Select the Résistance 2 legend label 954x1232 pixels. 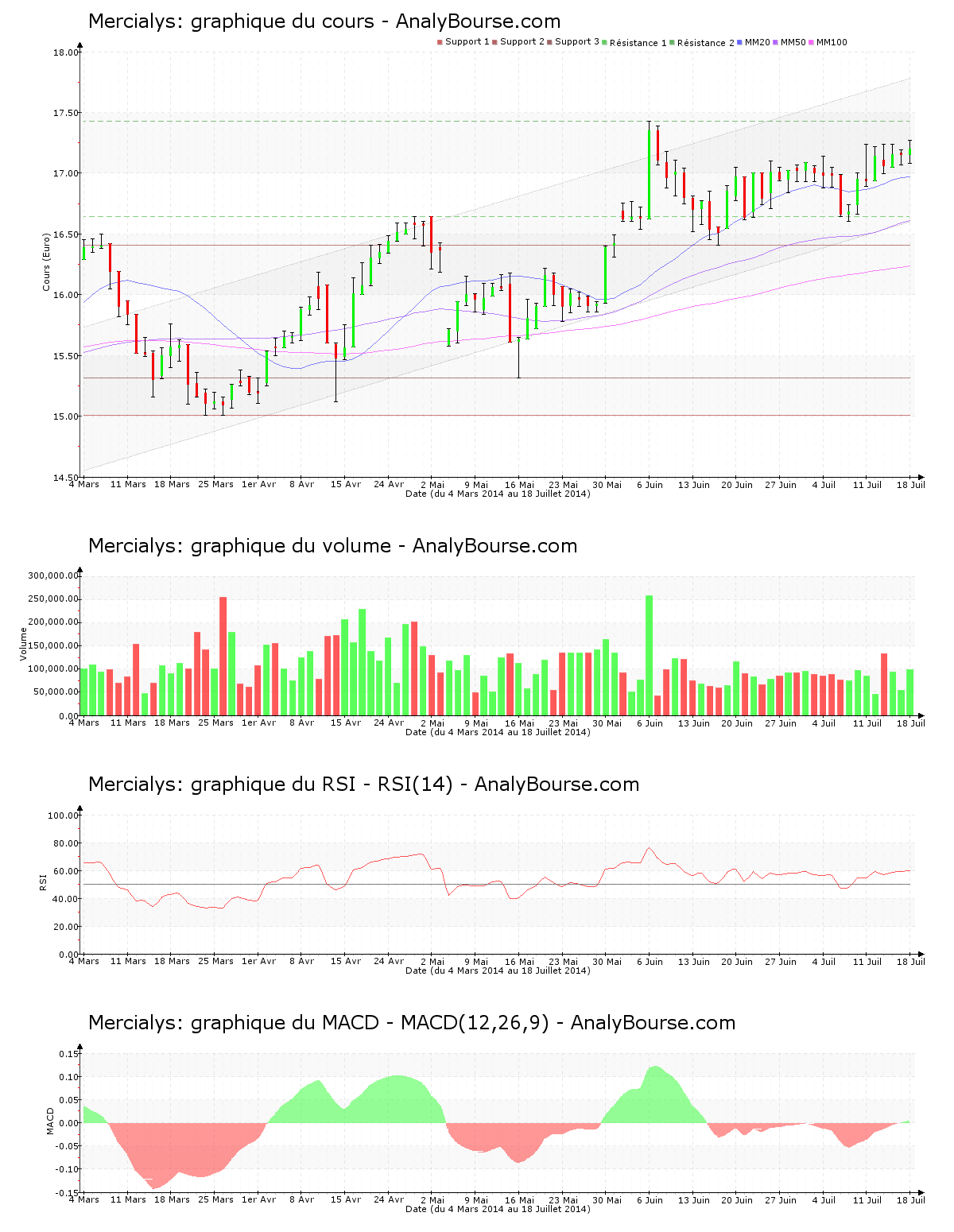(706, 43)
